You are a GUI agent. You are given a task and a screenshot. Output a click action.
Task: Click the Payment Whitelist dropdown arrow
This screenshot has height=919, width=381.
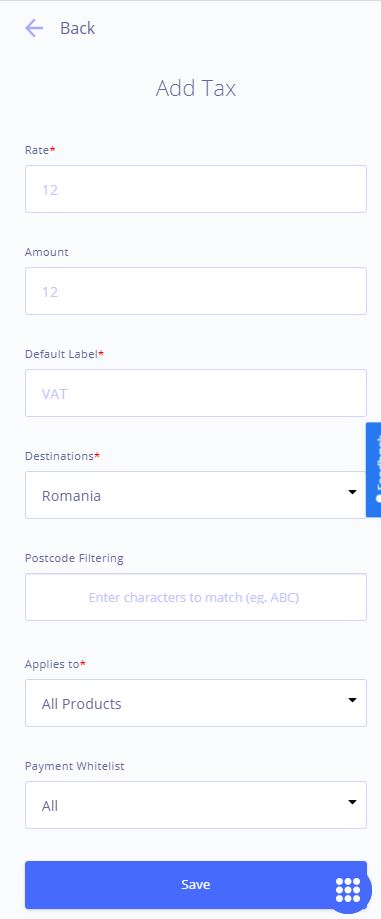coord(352,802)
